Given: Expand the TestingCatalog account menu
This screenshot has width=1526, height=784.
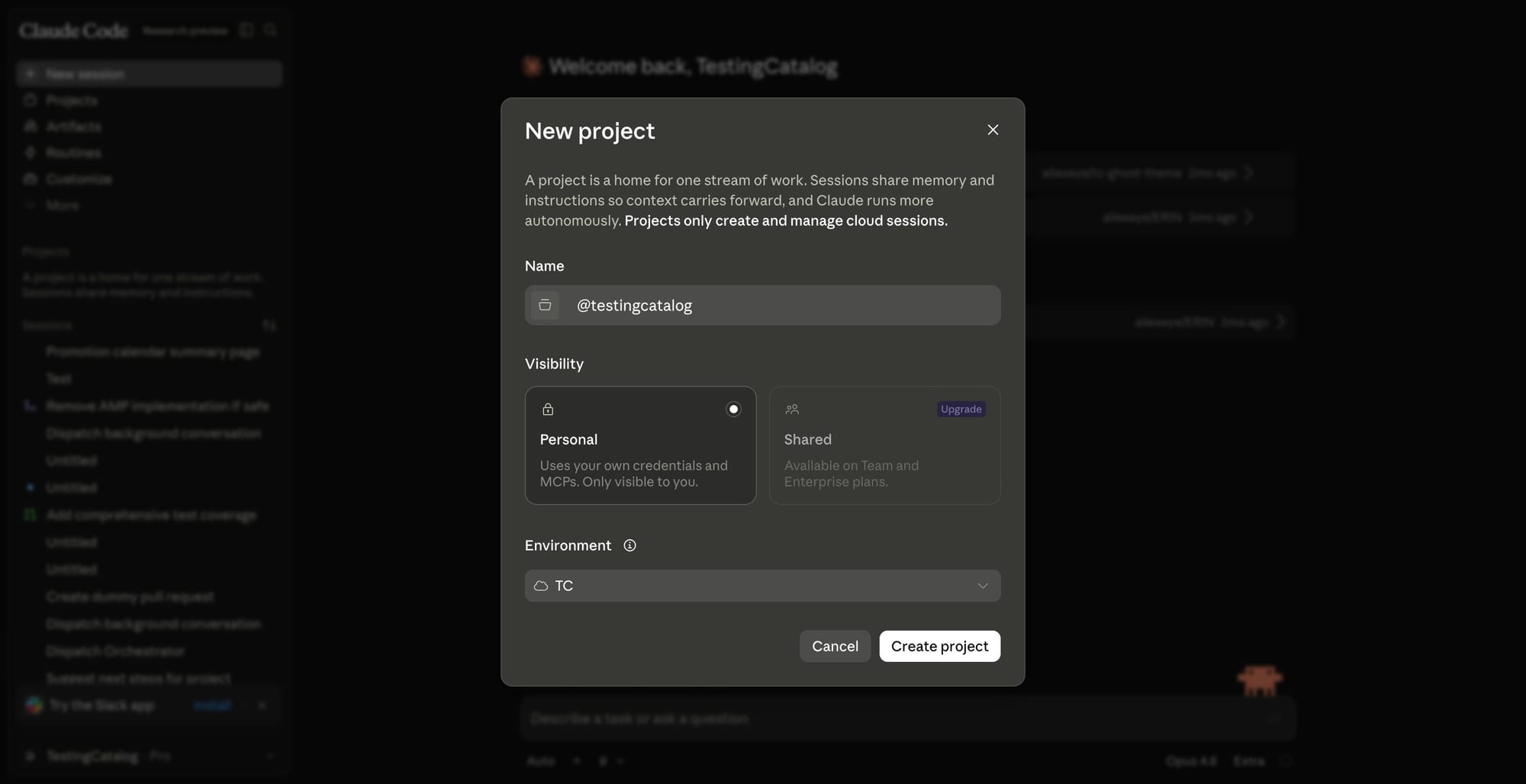Looking at the screenshot, I should (149, 756).
